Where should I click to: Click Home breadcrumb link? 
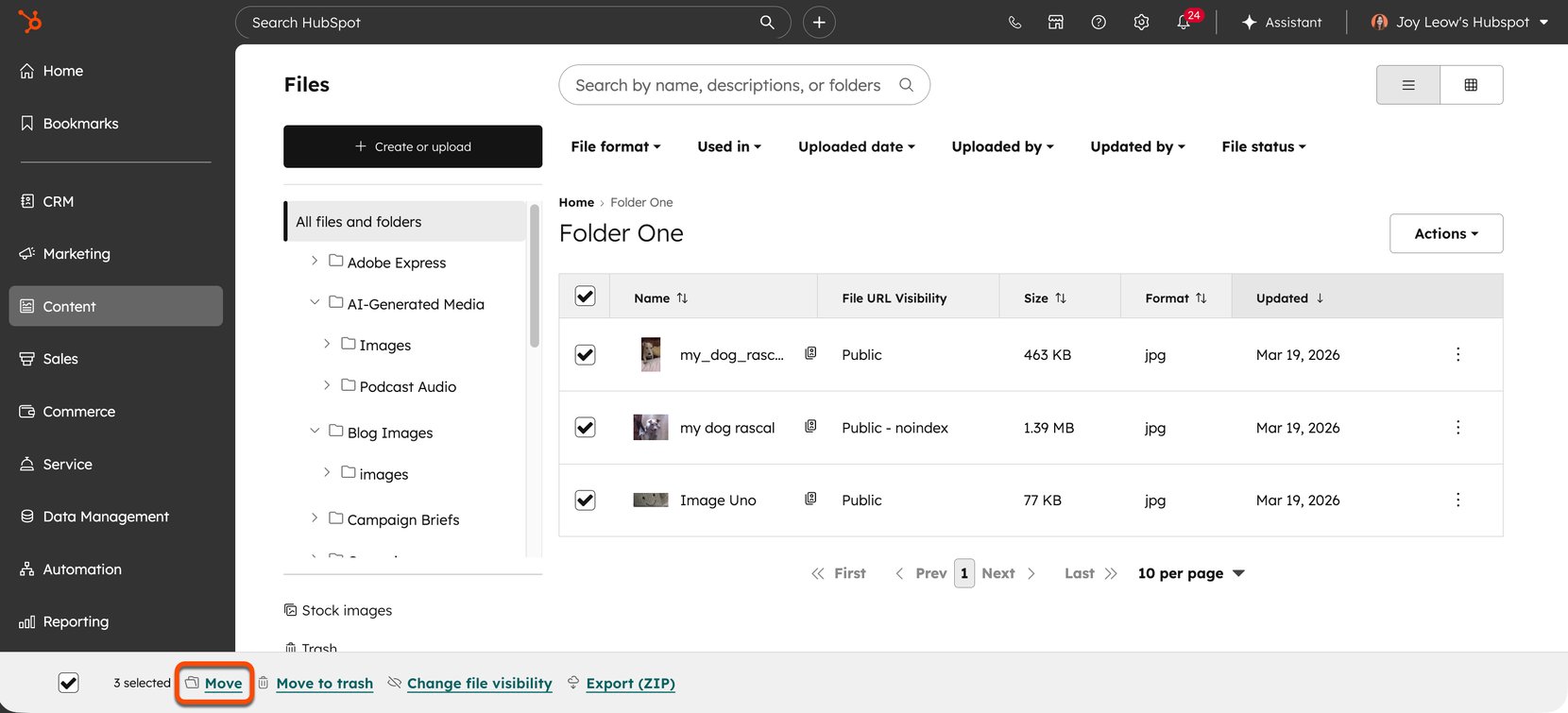[576, 202]
